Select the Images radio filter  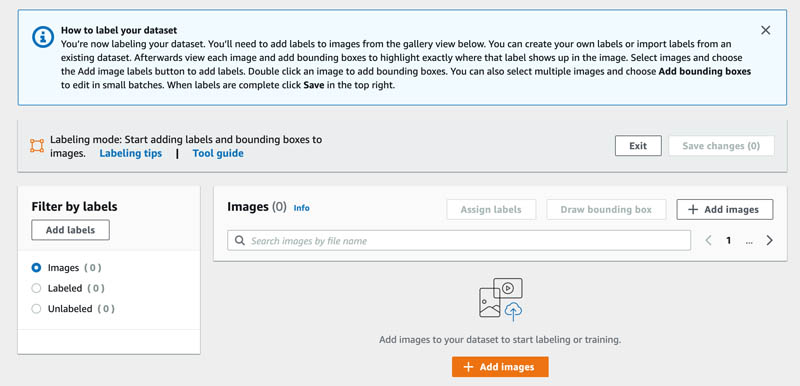click(x=36, y=268)
